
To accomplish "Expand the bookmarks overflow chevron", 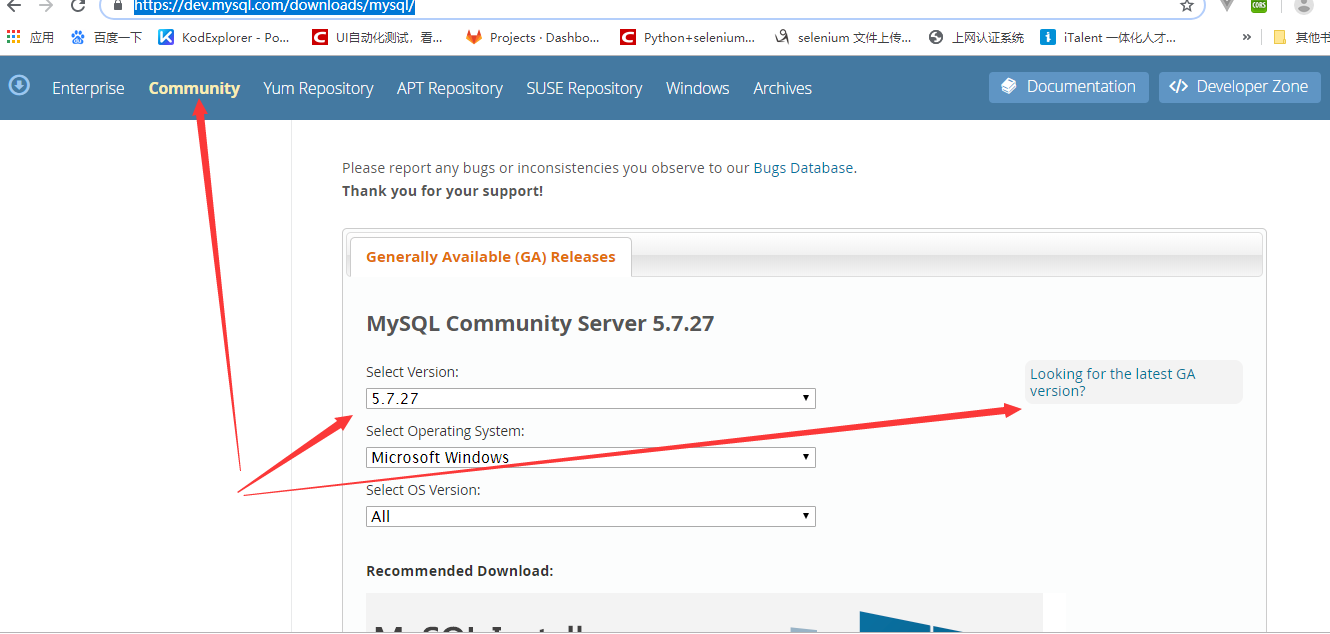I will [1246, 37].
